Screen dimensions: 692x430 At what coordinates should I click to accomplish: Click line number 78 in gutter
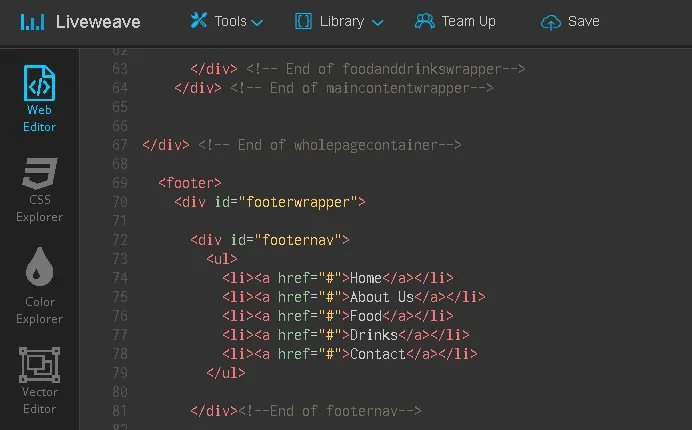[120, 354]
